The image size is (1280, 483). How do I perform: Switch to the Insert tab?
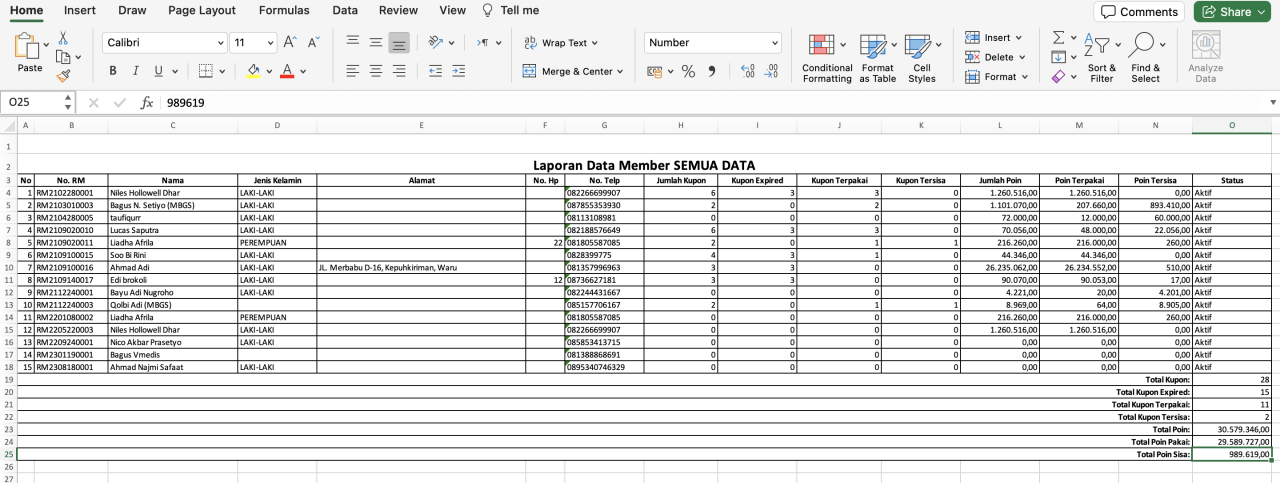click(x=80, y=10)
